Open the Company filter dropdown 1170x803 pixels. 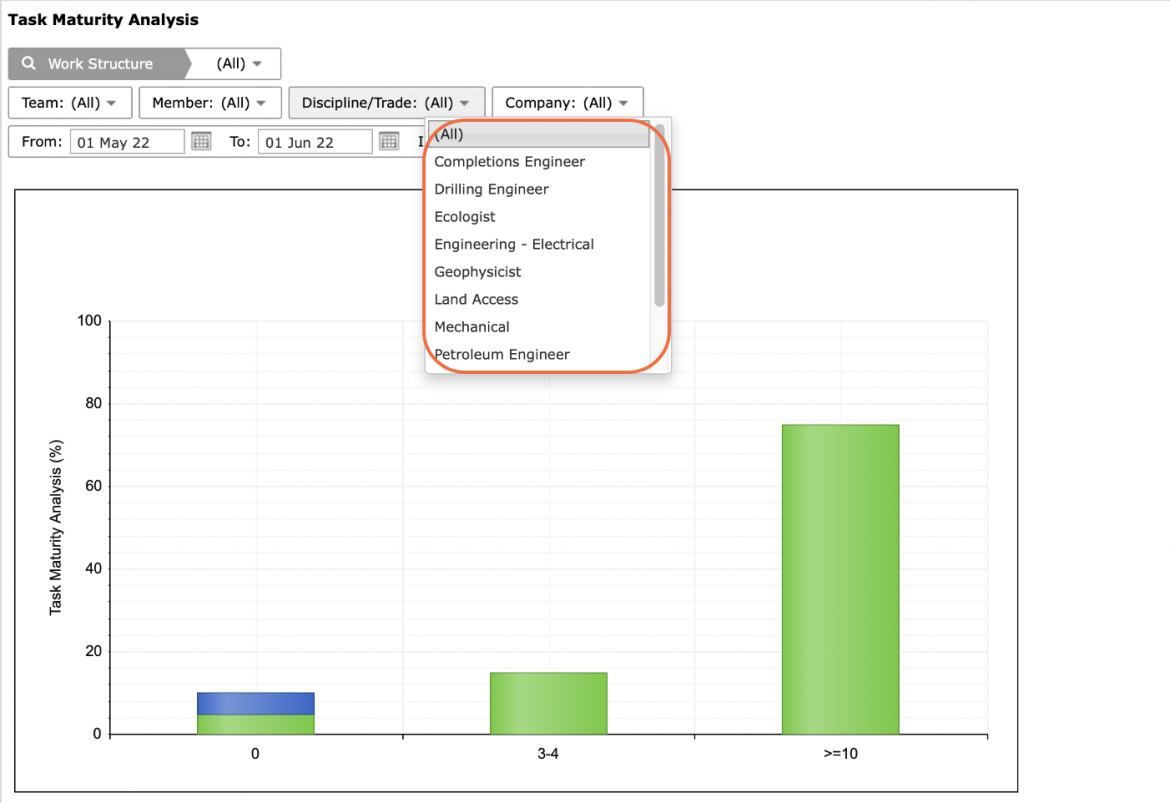click(567, 103)
